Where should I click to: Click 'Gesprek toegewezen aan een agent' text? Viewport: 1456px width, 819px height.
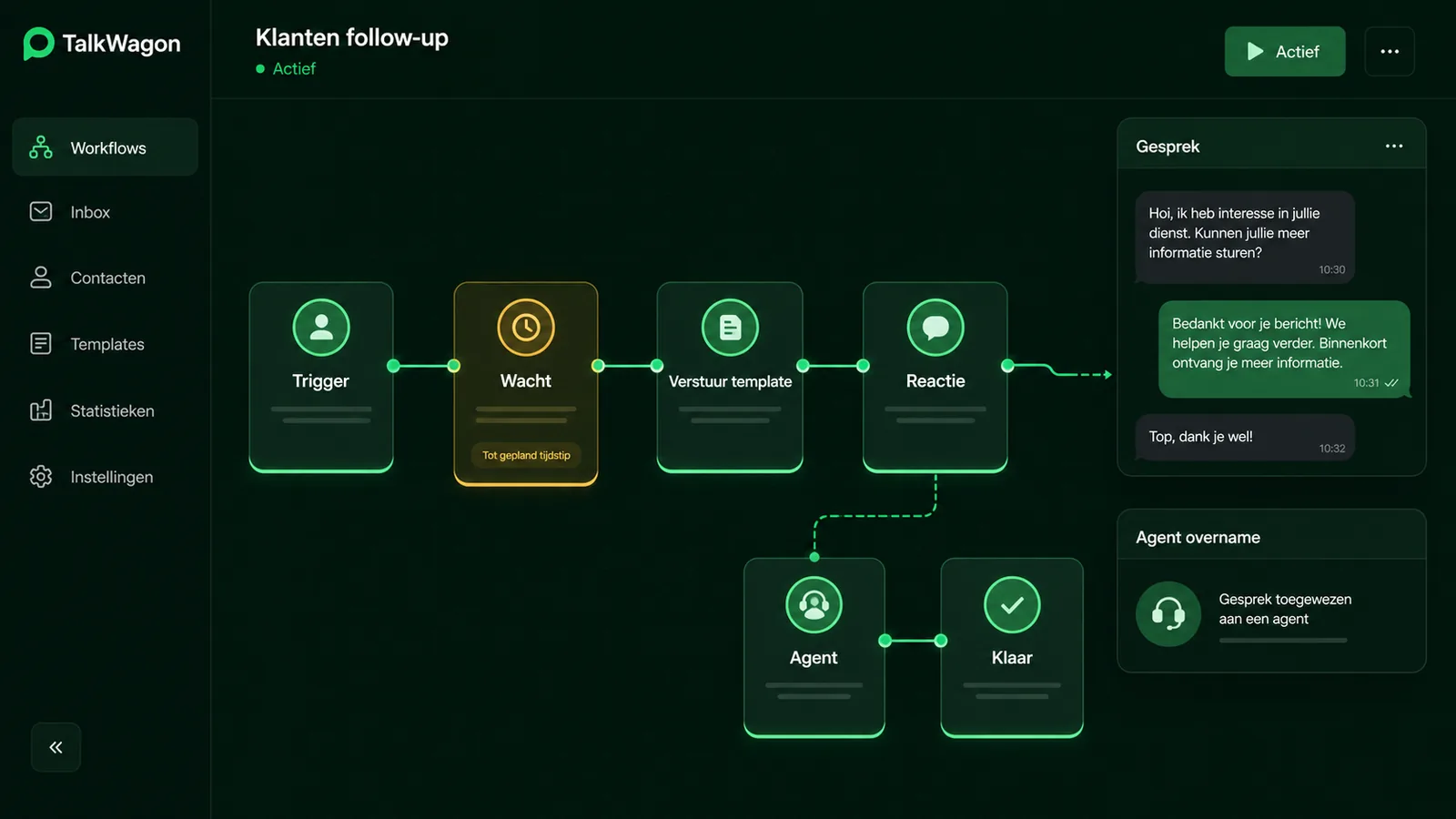coord(1285,609)
